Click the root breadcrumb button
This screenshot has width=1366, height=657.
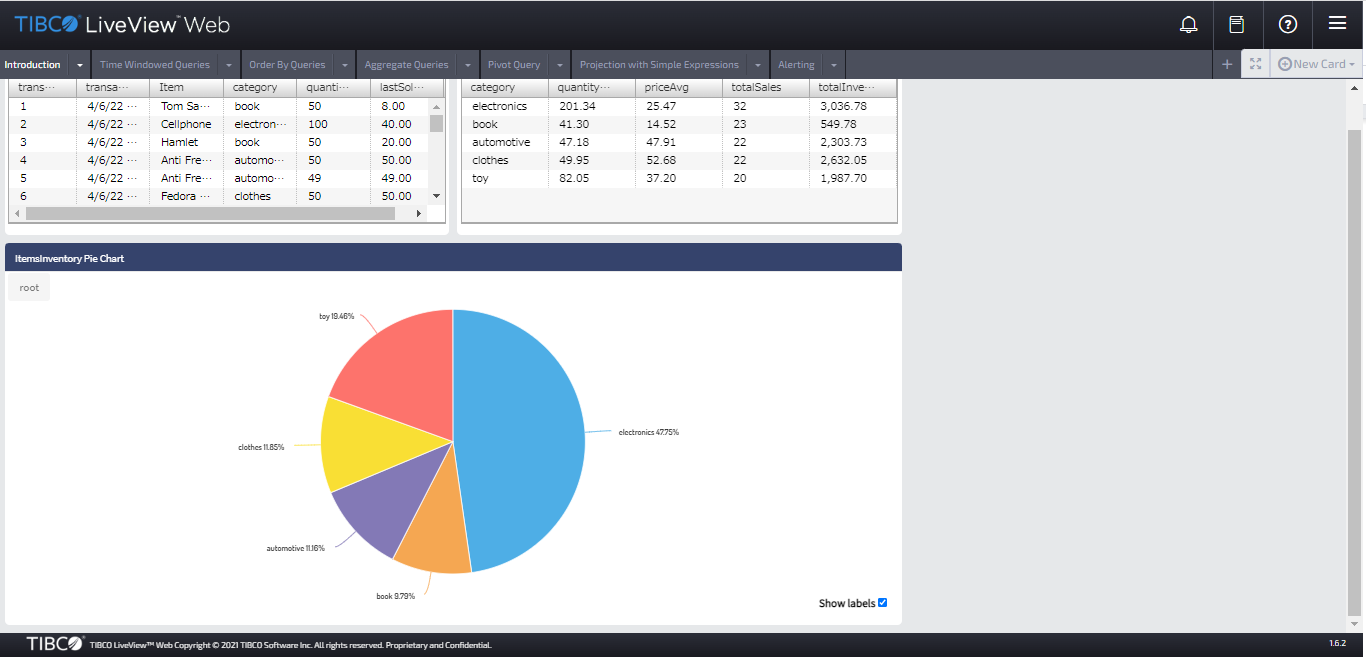(x=29, y=288)
